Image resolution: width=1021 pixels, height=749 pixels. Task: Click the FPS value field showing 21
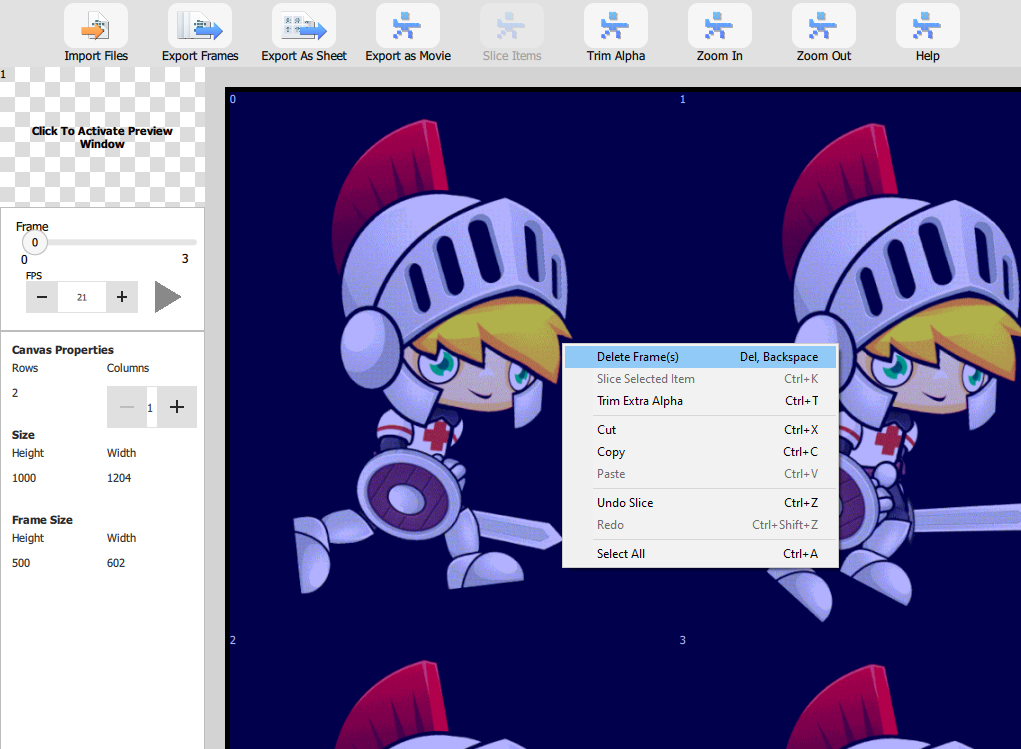pos(82,297)
